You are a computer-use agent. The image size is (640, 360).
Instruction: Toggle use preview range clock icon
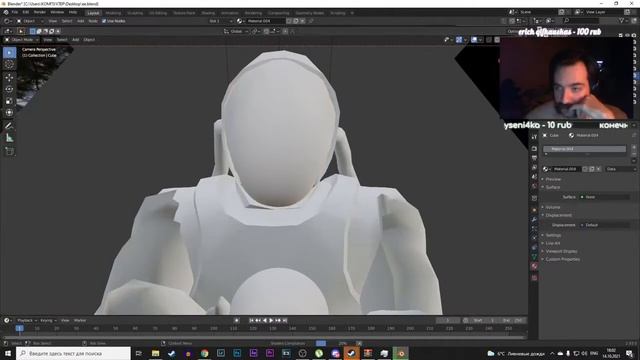pos(466,320)
